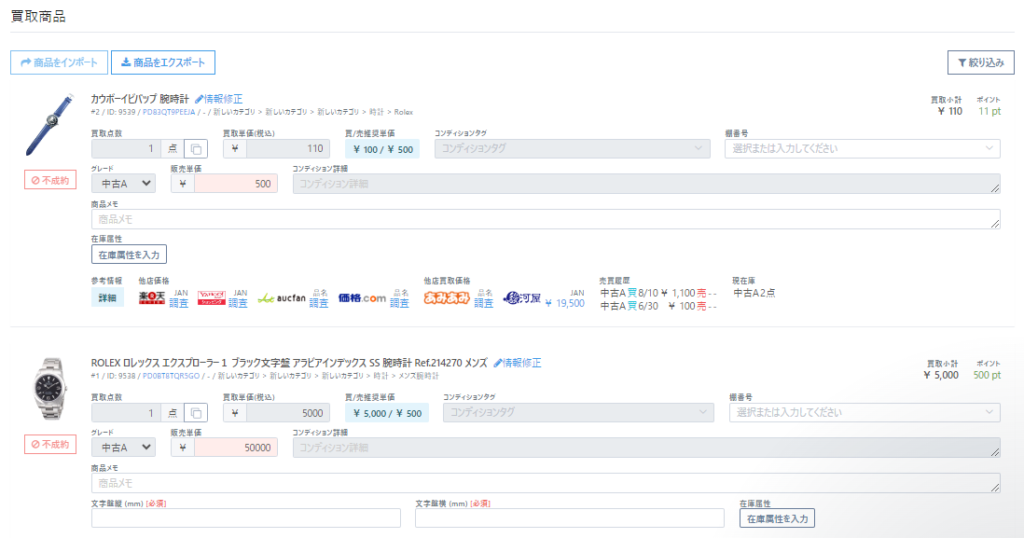Focus selling price field showing 500
Image resolution: width=1024 pixels, height=538 pixels.
coord(235,184)
